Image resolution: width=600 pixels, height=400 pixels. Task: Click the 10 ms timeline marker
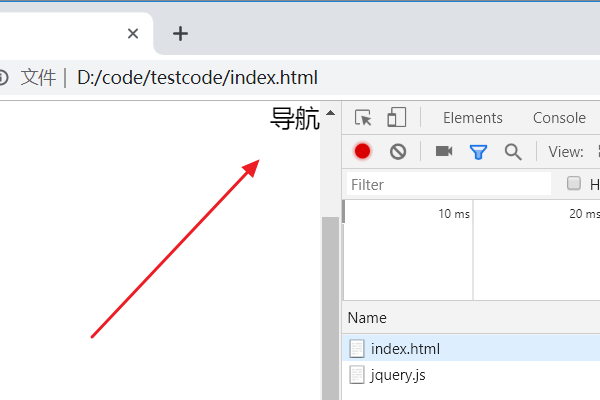pos(454,214)
